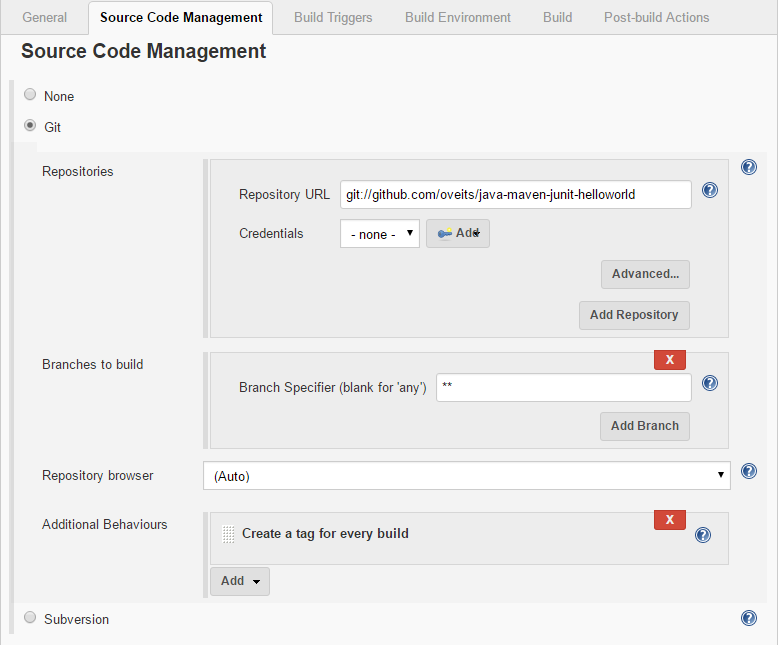Open the Add behaviours dropdown button
The height and width of the screenshot is (645, 778).
tap(240, 581)
